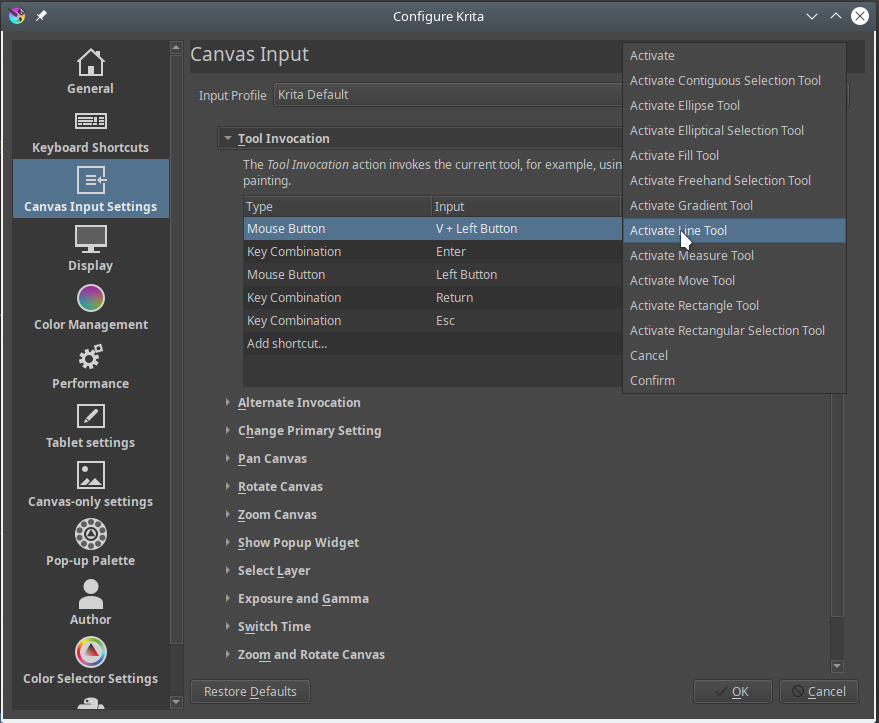Expand the Zoom and Rotate Canvas section
Screen dimensions: 879x723
pyautogui.click(x=228, y=654)
